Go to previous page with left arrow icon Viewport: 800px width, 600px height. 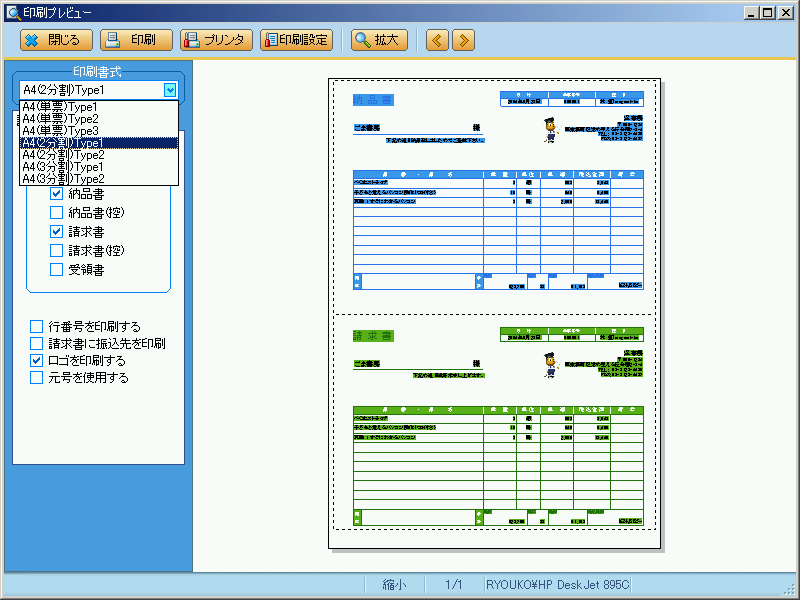(x=437, y=40)
